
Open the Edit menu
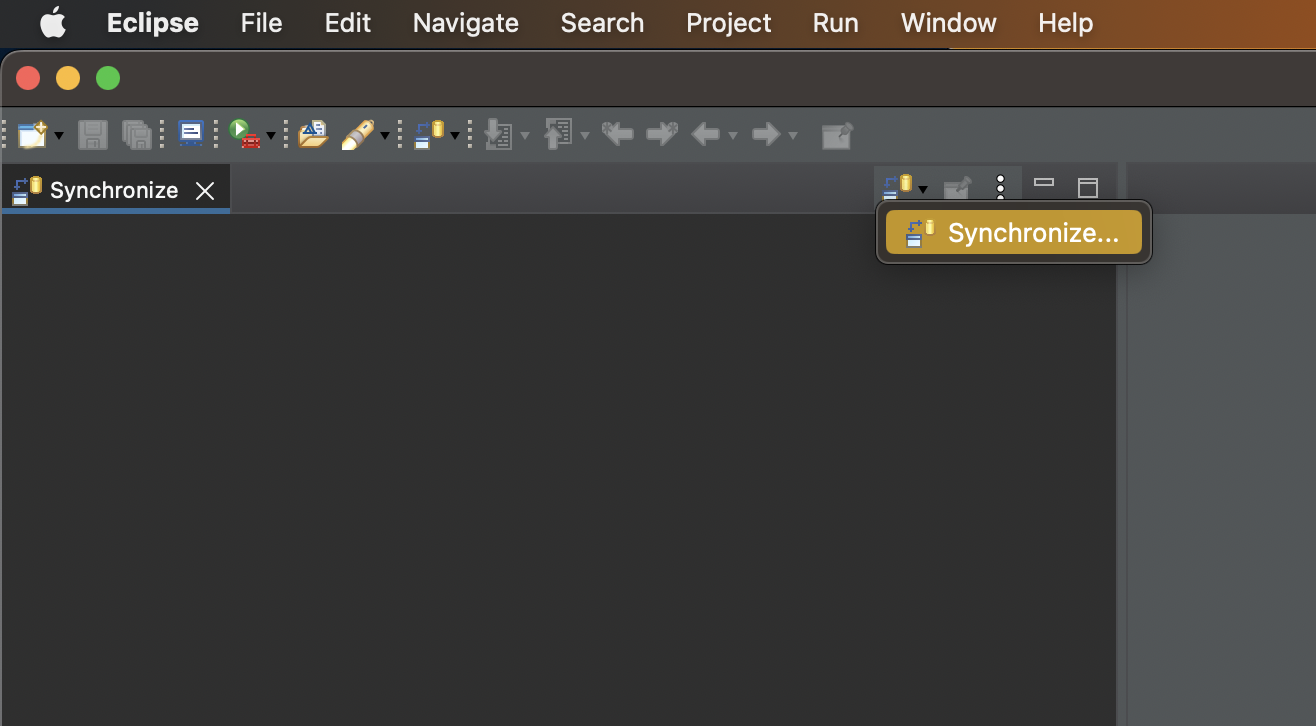[x=348, y=23]
